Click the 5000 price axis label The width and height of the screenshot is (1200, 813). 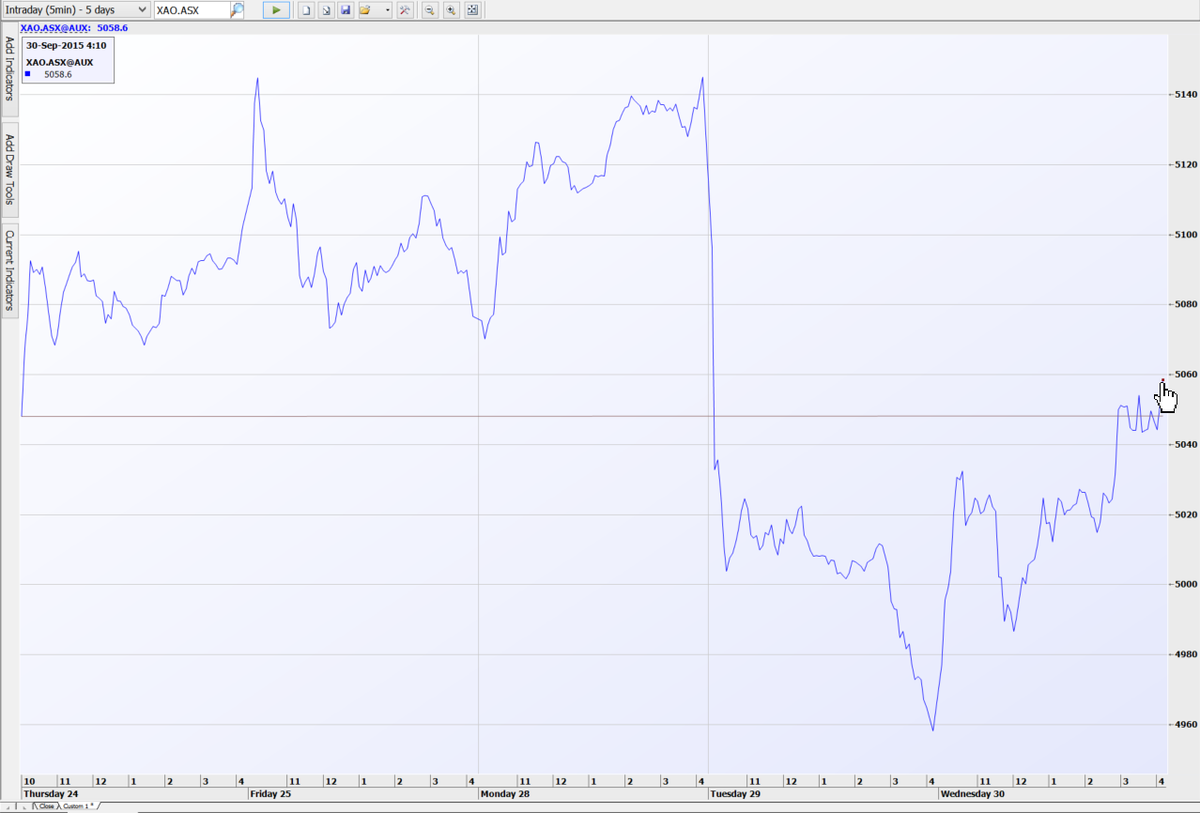point(1185,585)
